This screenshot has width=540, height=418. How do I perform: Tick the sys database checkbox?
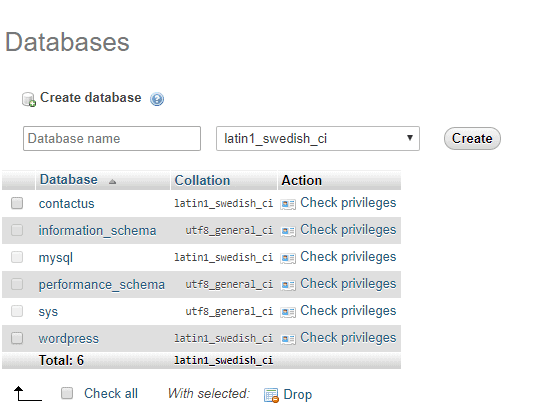pyautogui.click(x=17, y=311)
